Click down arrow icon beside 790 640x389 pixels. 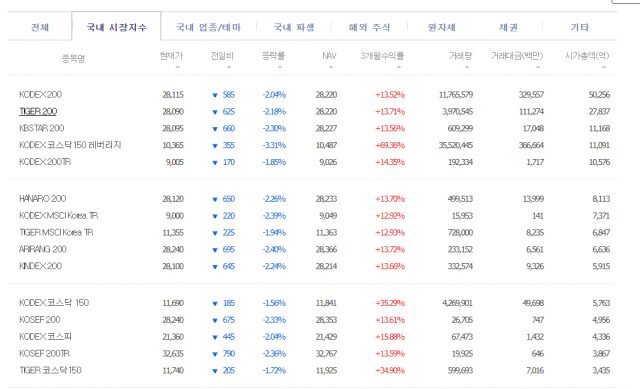coord(215,354)
